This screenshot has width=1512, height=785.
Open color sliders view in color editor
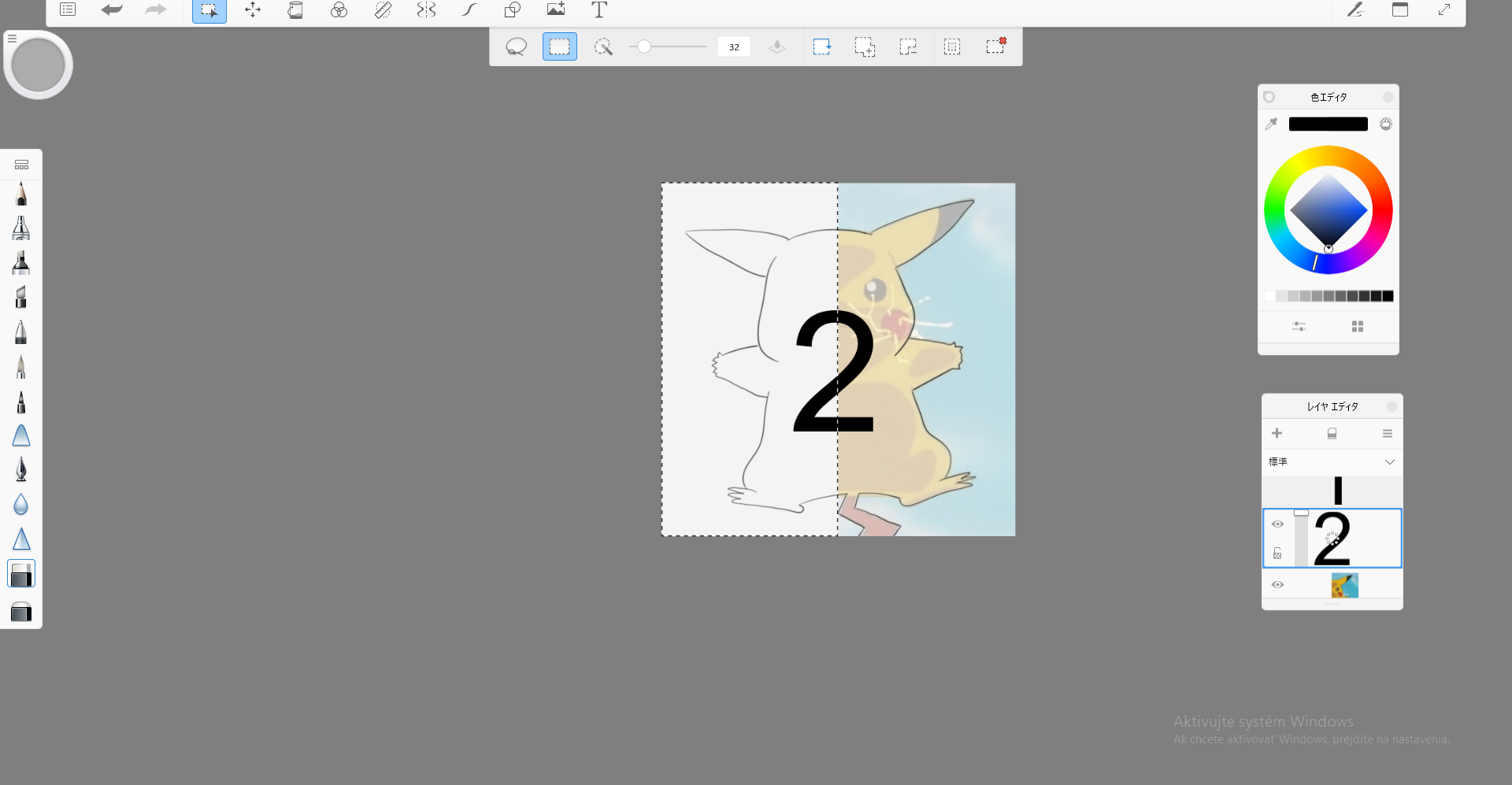pyautogui.click(x=1299, y=326)
